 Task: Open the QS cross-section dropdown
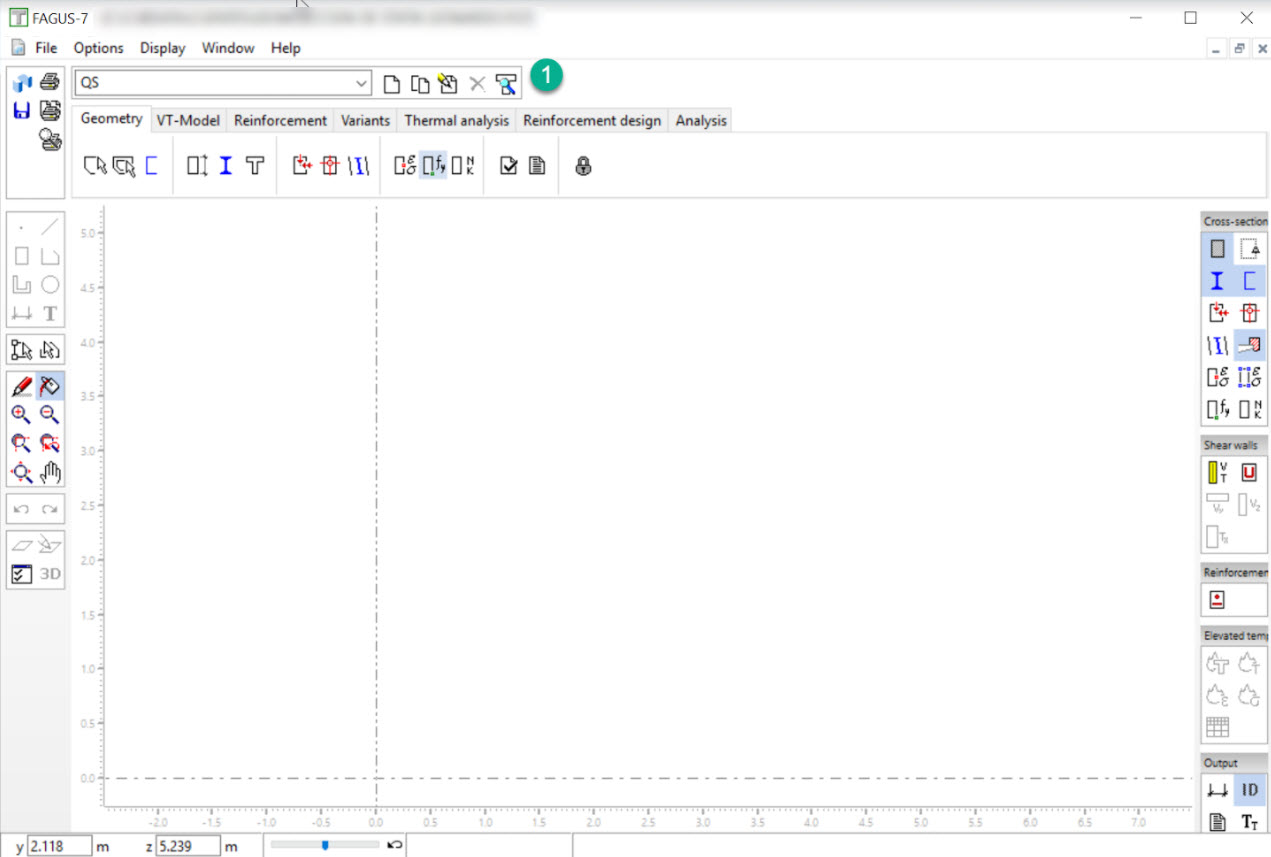(x=361, y=84)
